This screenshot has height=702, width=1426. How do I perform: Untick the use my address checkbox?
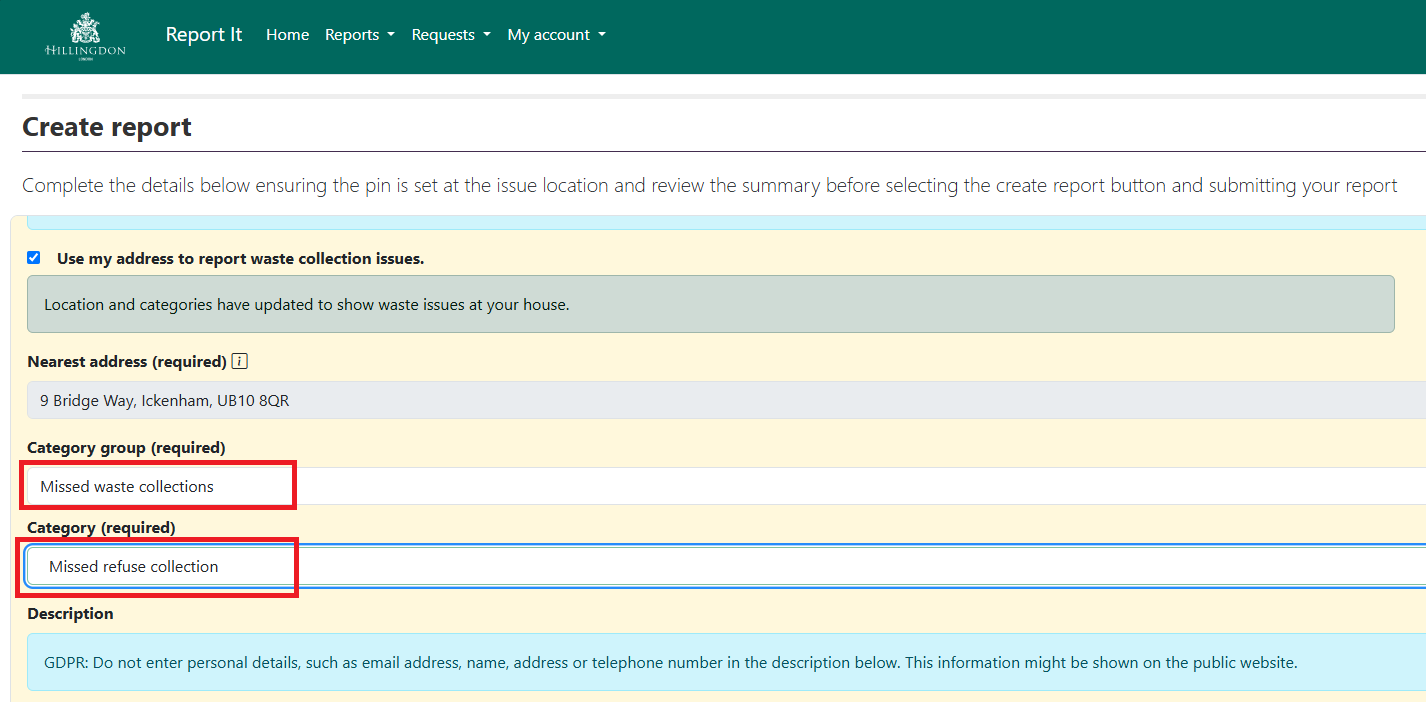click(x=34, y=258)
